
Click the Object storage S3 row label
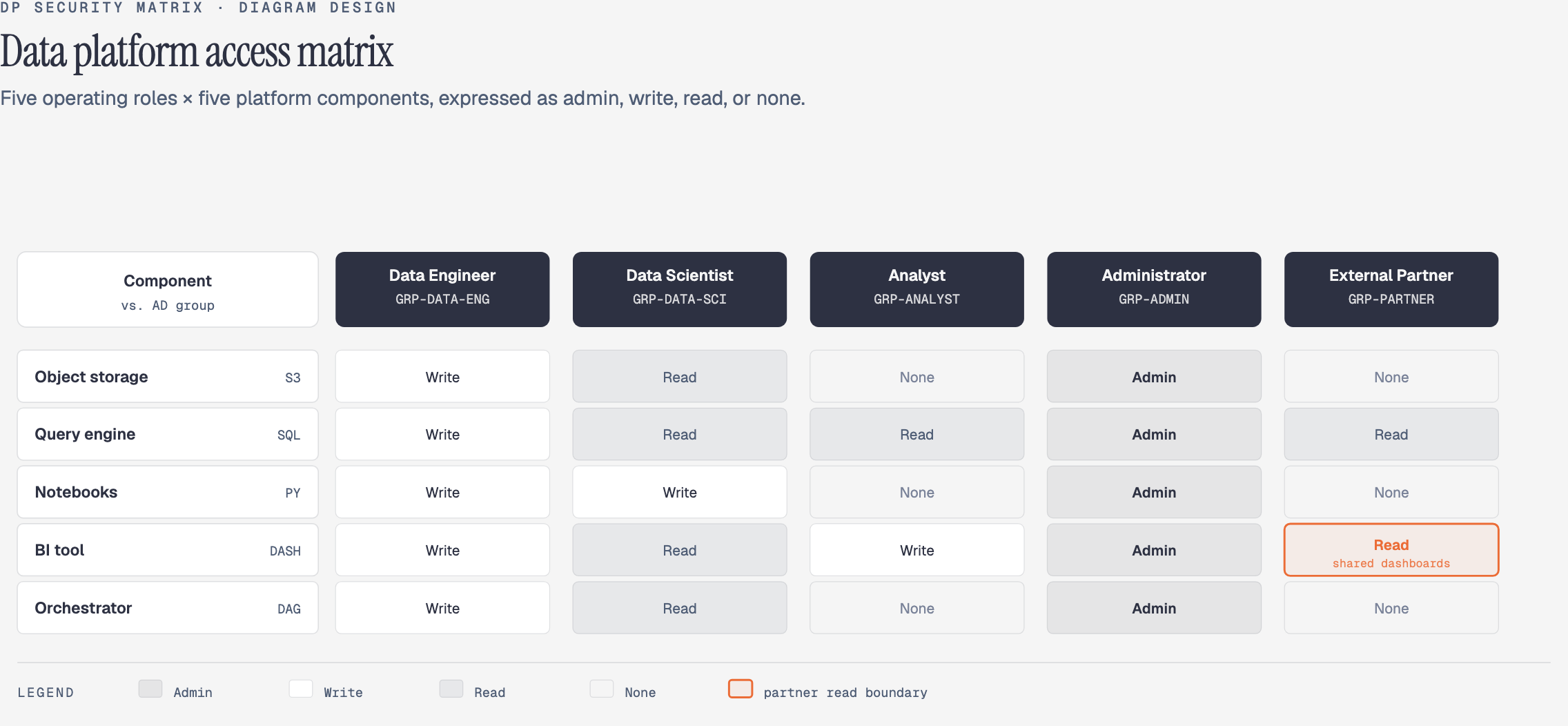(x=168, y=376)
